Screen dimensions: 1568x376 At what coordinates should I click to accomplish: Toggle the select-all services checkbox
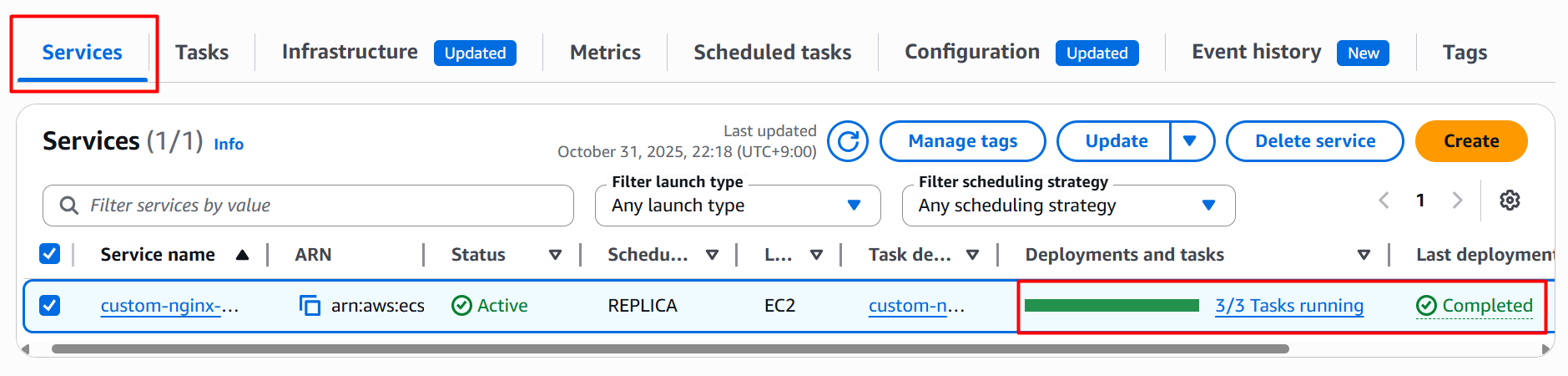[x=50, y=254]
